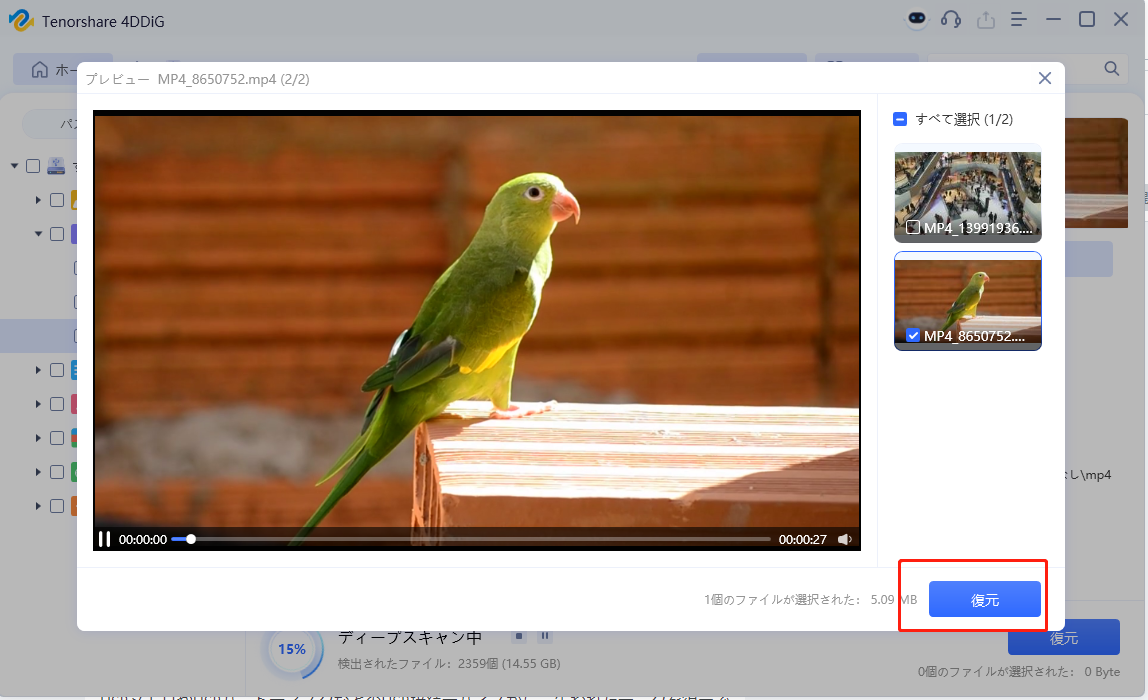The width and height of the screenshot is (1148, 700).
Task: Click the 00:00:27 duration text
Action: (802, 540)
